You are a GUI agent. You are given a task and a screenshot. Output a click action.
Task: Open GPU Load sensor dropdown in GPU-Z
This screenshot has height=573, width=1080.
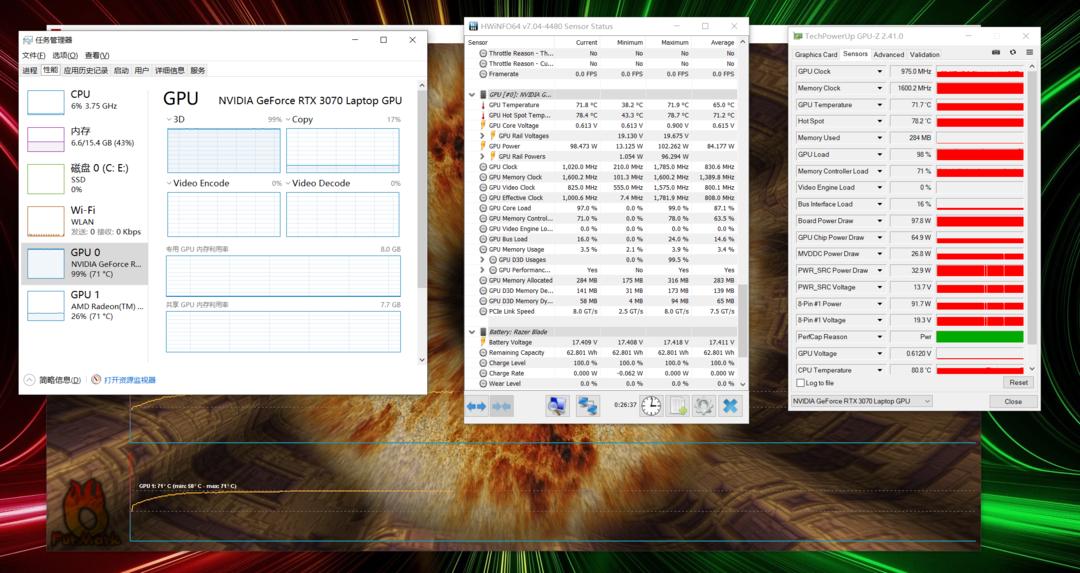click(880, 155)
